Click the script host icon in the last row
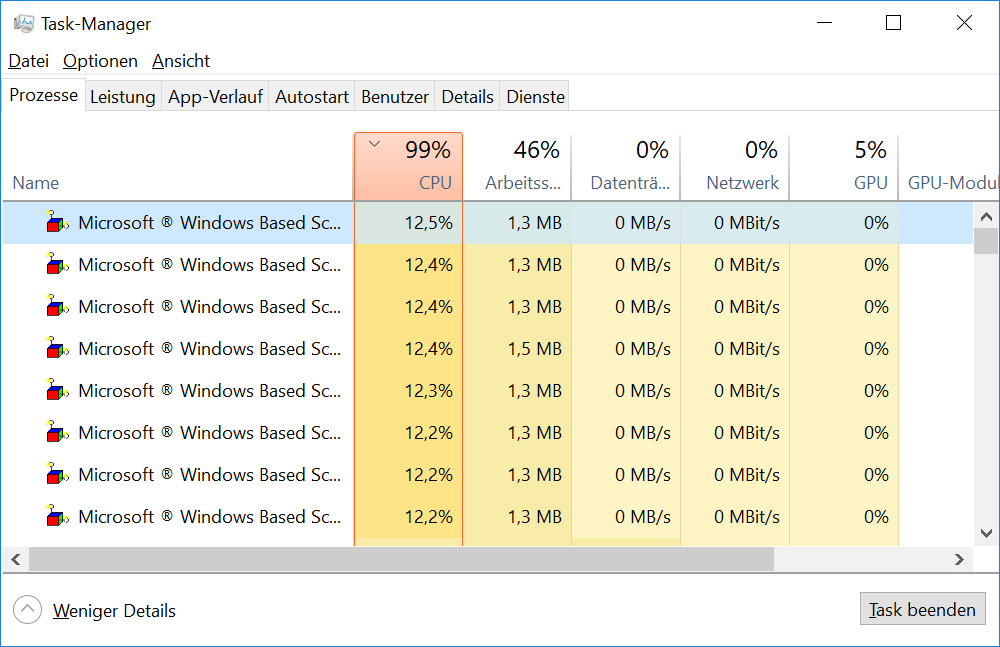This screenshot has width=1000, height=647. tap(58, 517)
